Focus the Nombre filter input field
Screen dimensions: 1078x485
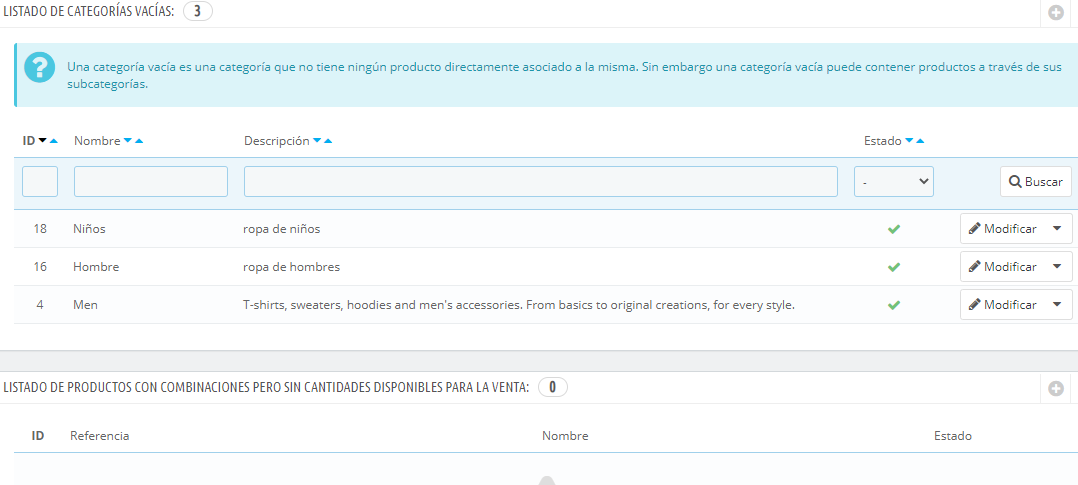click(151, 182)
